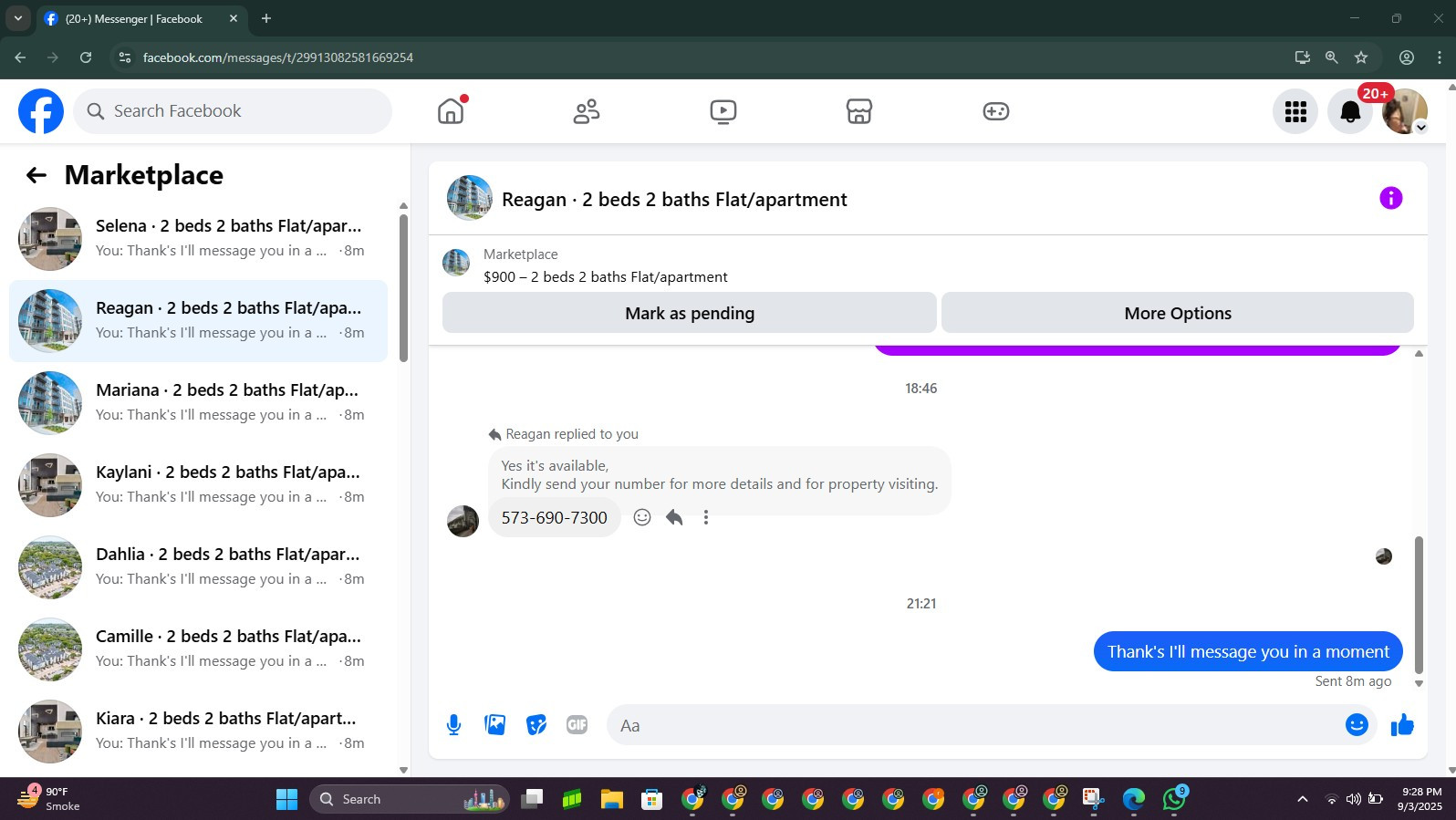The width and height of the screenshot is (1456, 820).
Task: Open Task View from taskbar
Action: tap(531, 799)
